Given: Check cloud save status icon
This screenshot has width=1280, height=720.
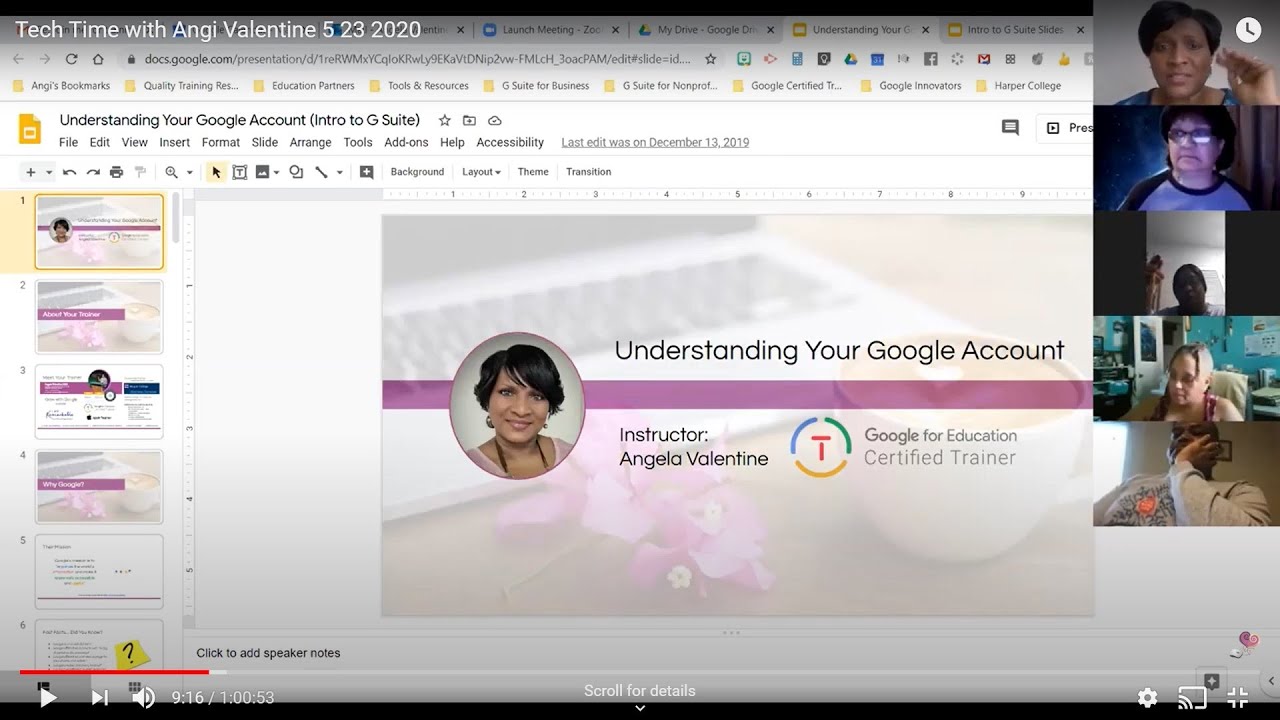Looking at the screenshot, I should point(494,120).
